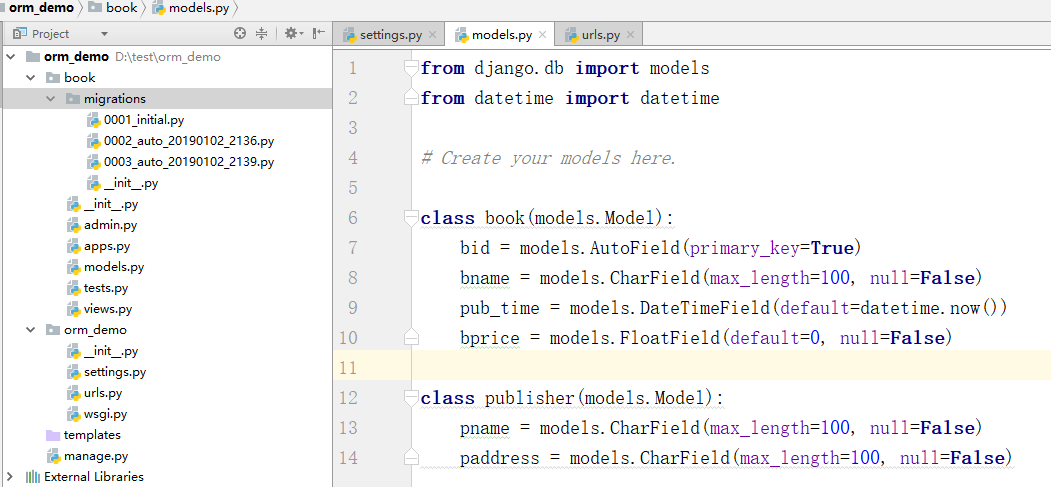The height and width of the screenshot is (487, 1051).
Task: Close the settings.py tab
Action: click(x=432, y=35)
